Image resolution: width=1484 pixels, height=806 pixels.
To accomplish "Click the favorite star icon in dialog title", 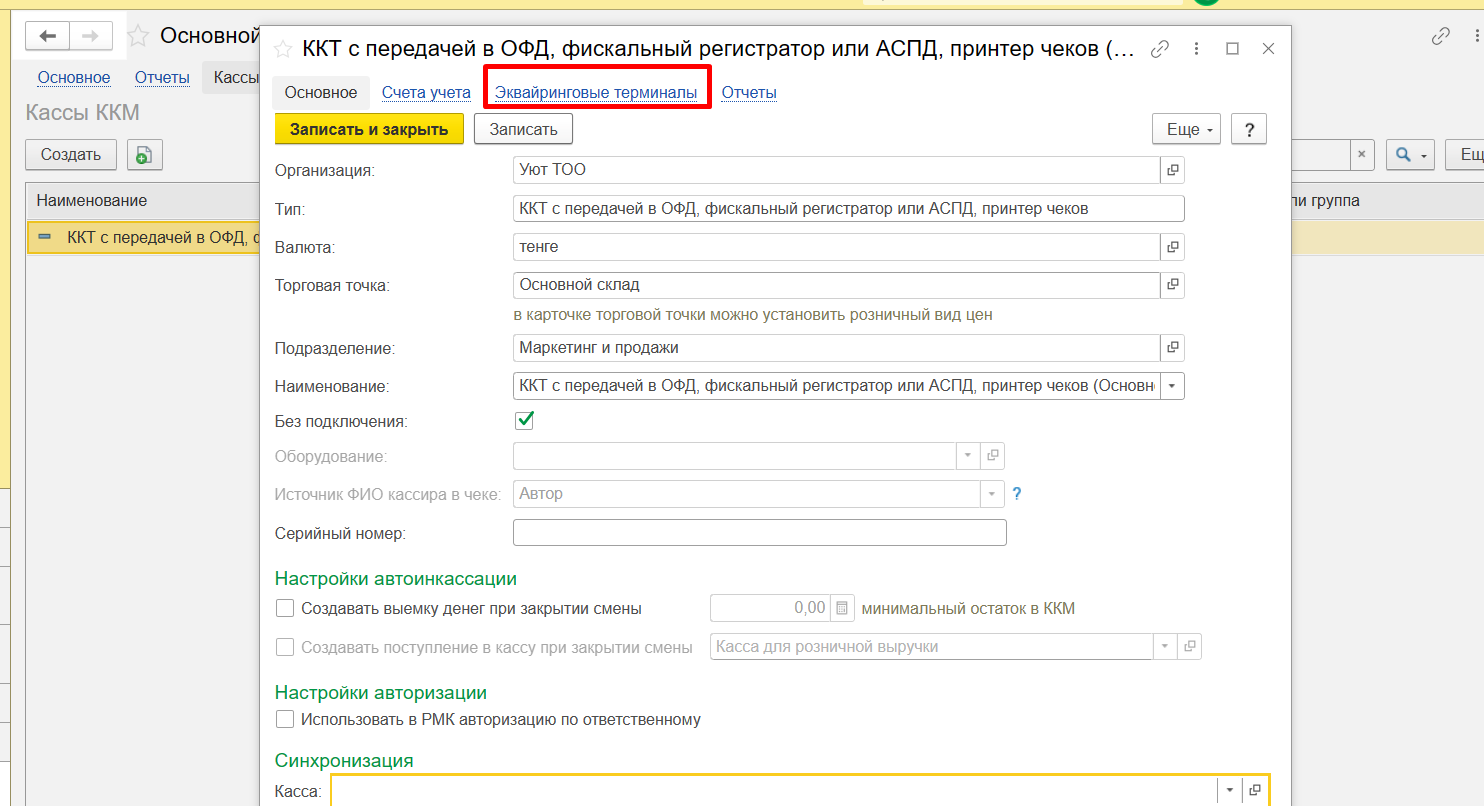I will tap(283, 49).
